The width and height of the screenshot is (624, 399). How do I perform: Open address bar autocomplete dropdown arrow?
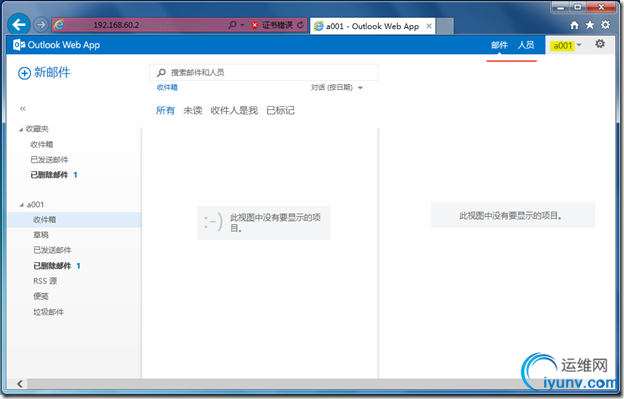click(242, 25)
